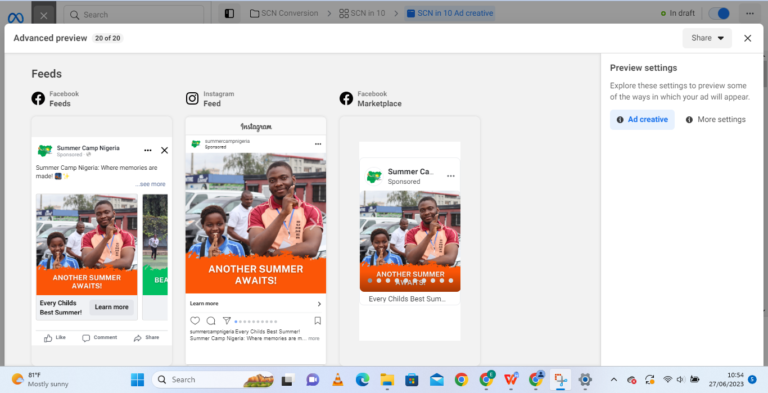The height and width of the screenshot is (393, 768).
Task: Click the Instagram ad main image
Action: pos(256,223)
